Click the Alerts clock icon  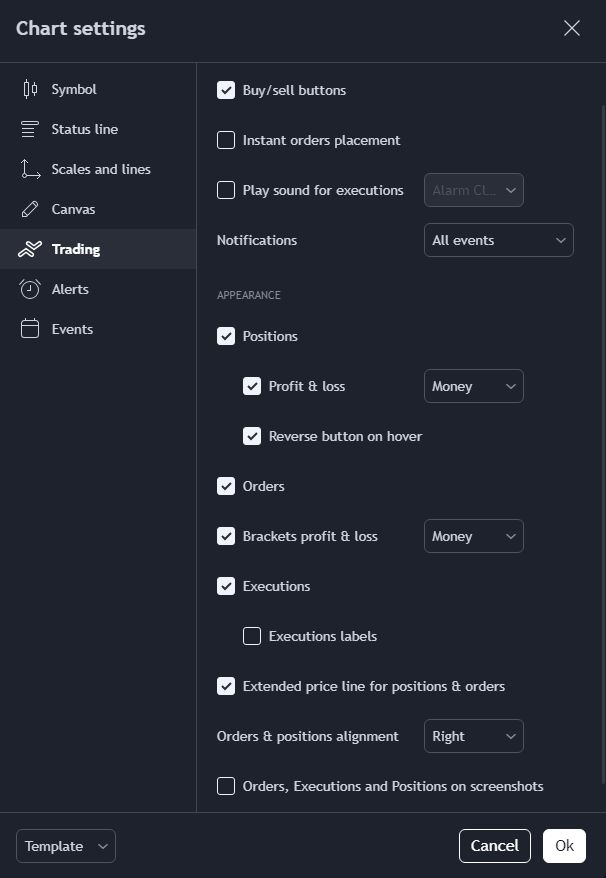(x=30, y=289)
